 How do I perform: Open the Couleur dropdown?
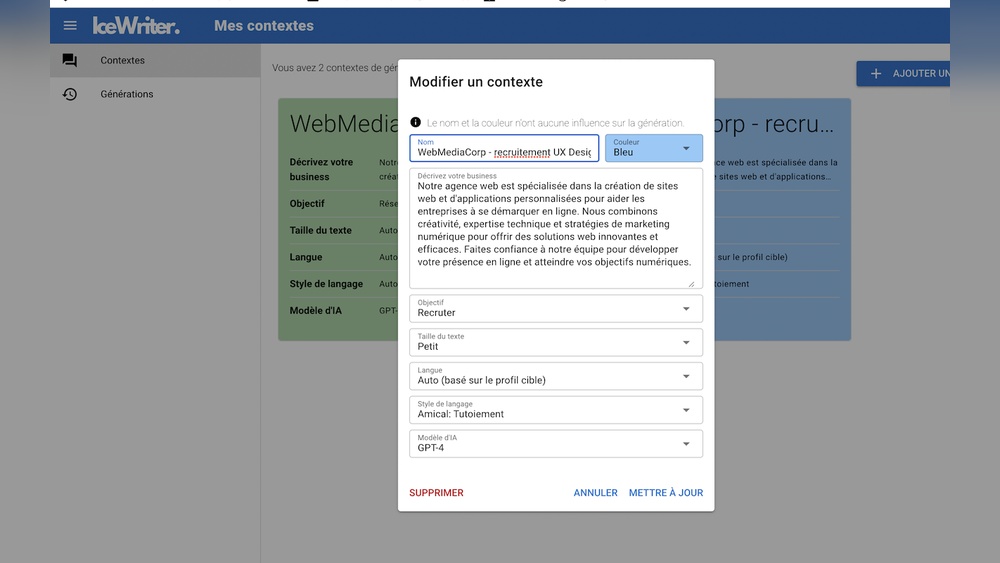(x=654, y=148)
